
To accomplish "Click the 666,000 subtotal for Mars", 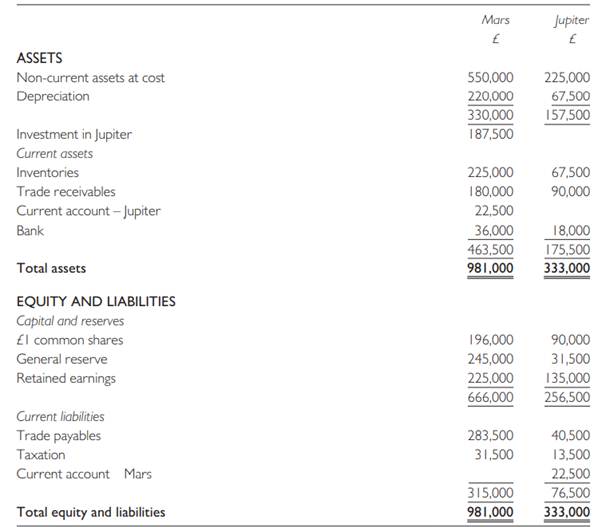I will (x=491, y=397).
